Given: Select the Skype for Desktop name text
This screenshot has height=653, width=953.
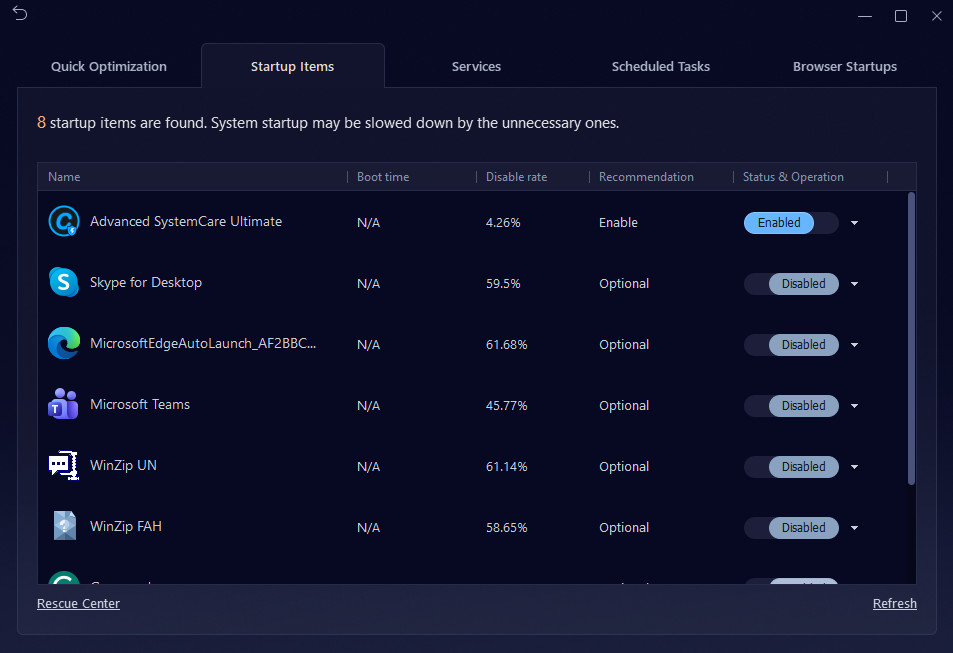Looking at the screenshot, I should 146,283.
